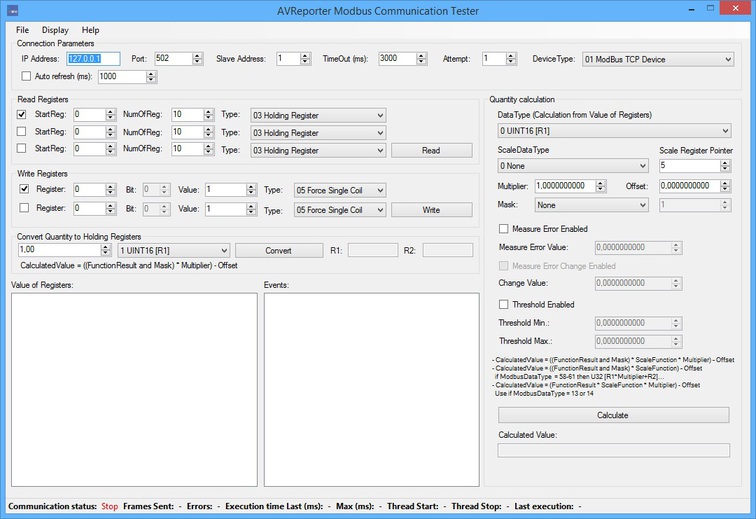This screenshot has height=519, width=756.
Task: Click the R1 result field
Action: [373, 250]
